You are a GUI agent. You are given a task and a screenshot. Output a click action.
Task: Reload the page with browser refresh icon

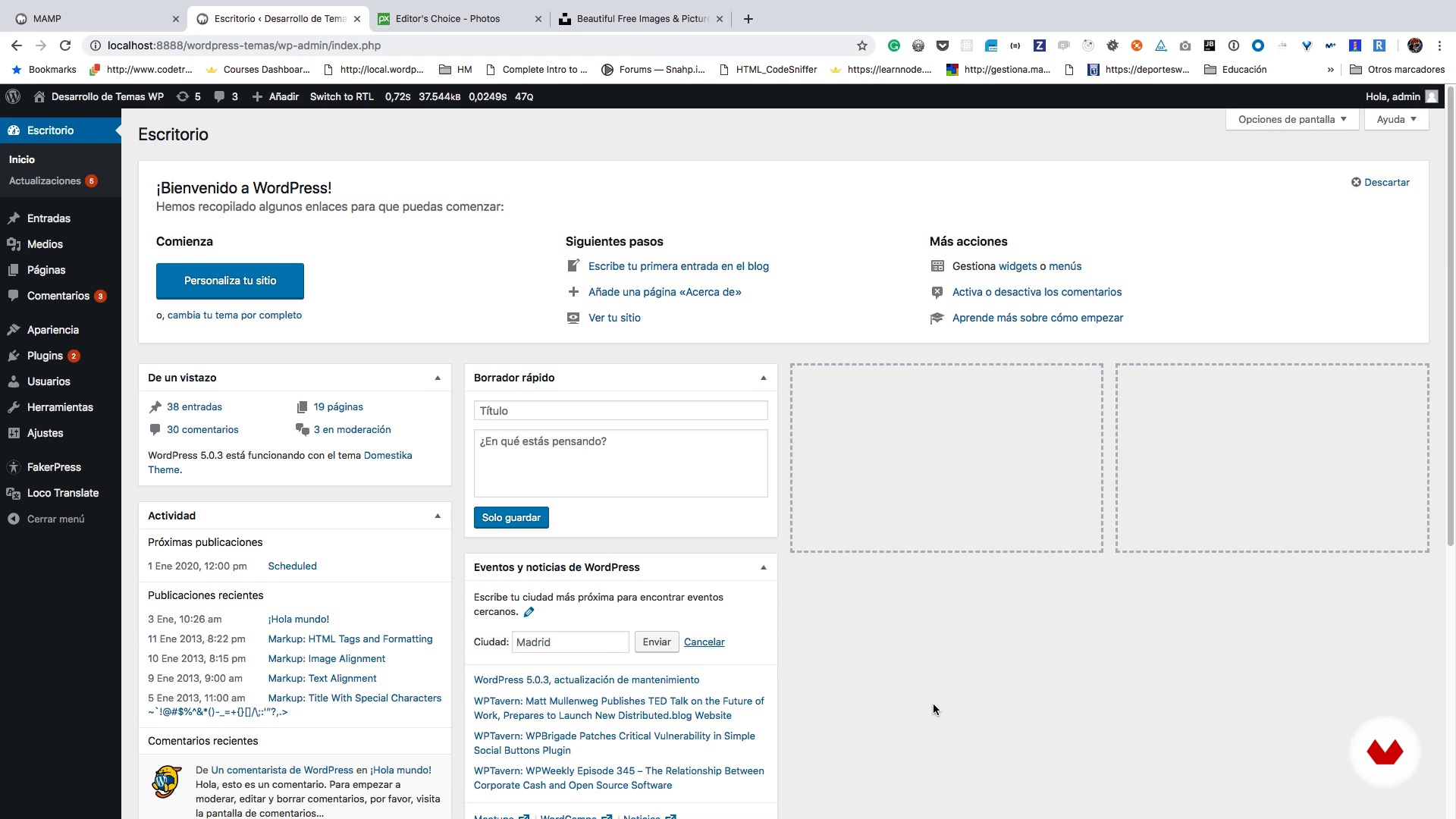point(65,45)
